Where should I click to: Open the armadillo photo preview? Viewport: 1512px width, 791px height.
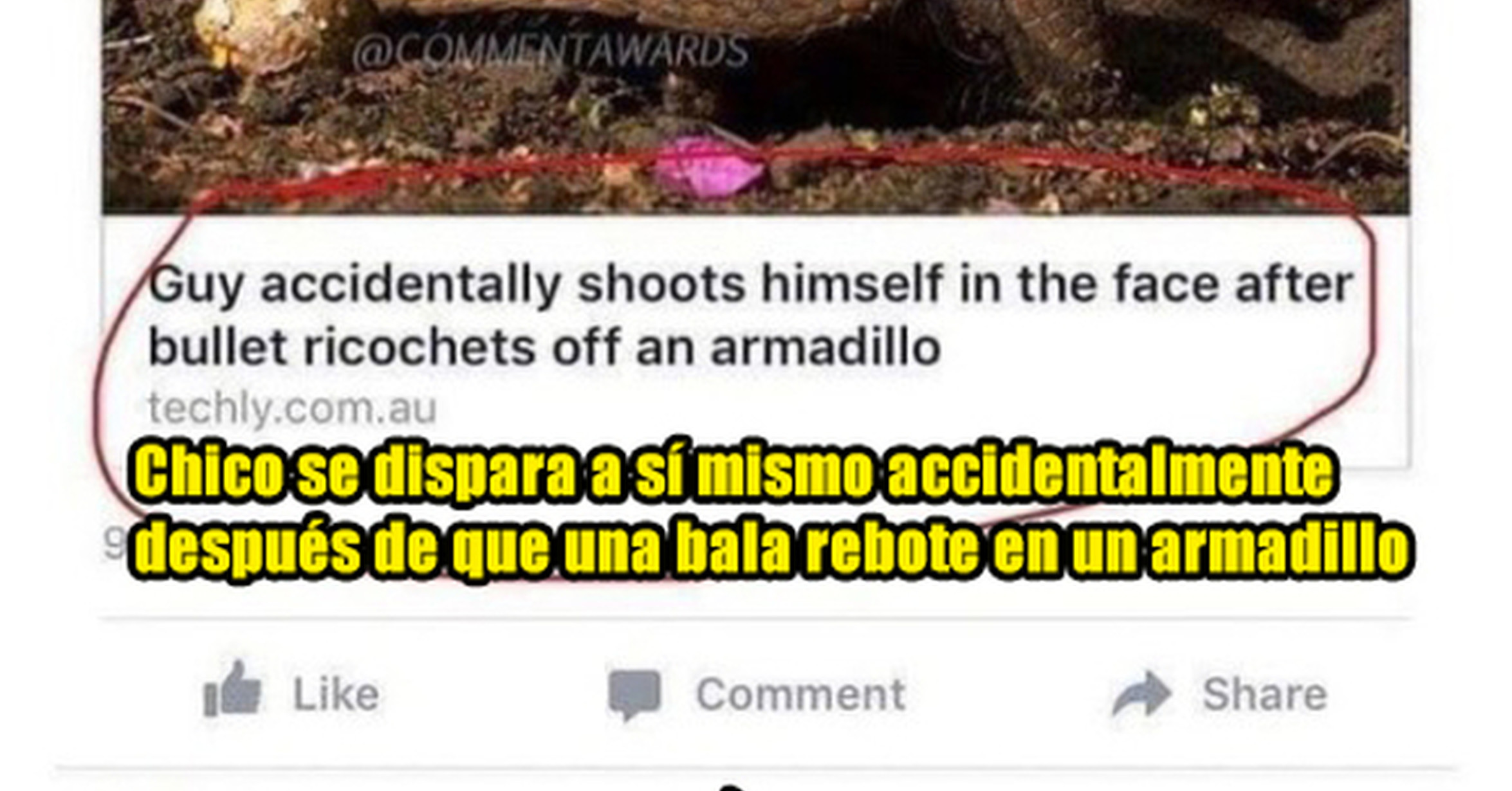click(x=756, y=107)
